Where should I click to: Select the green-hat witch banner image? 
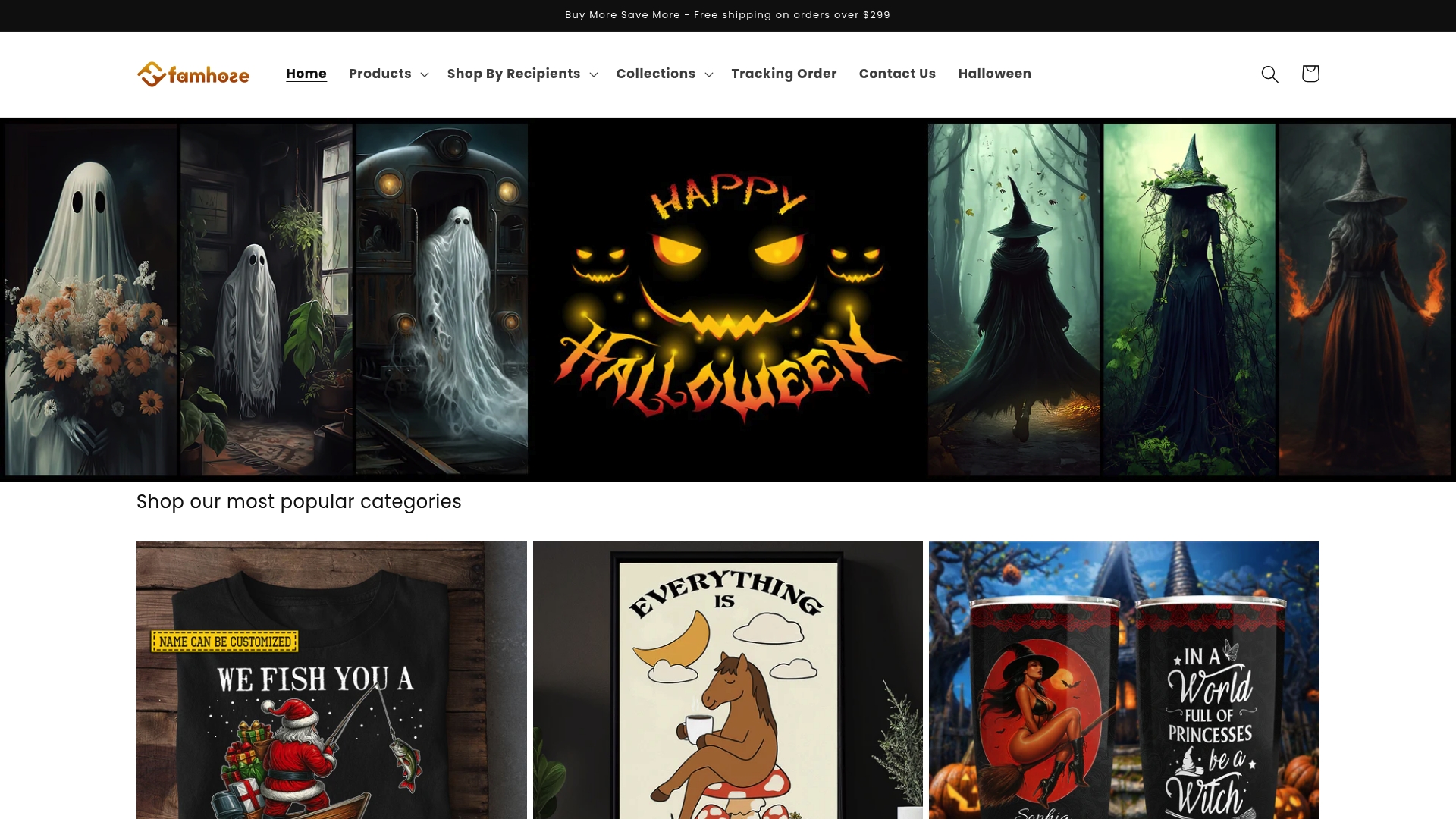click(1188, 300)
